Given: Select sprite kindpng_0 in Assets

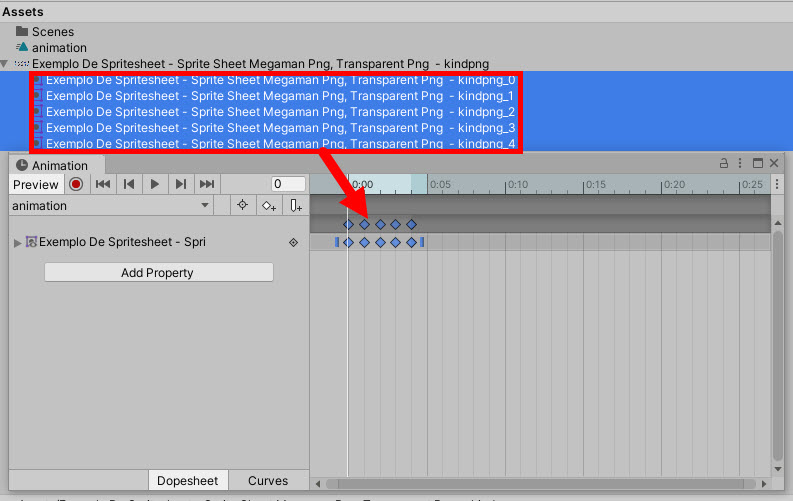Looking at the screenshot, I should 281,80.
